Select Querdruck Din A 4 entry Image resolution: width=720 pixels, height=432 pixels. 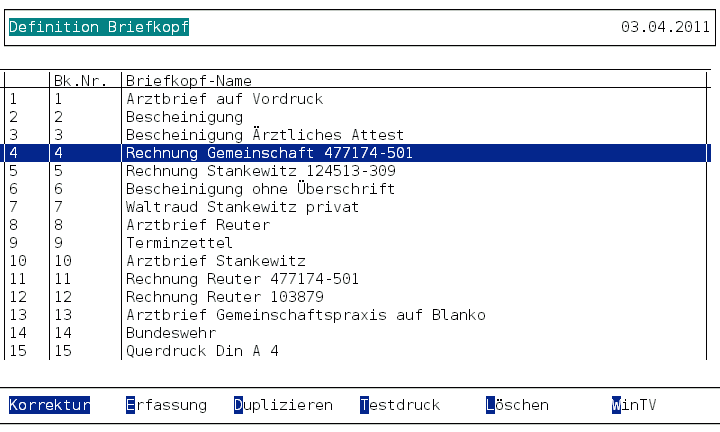[x=357, y=351]
